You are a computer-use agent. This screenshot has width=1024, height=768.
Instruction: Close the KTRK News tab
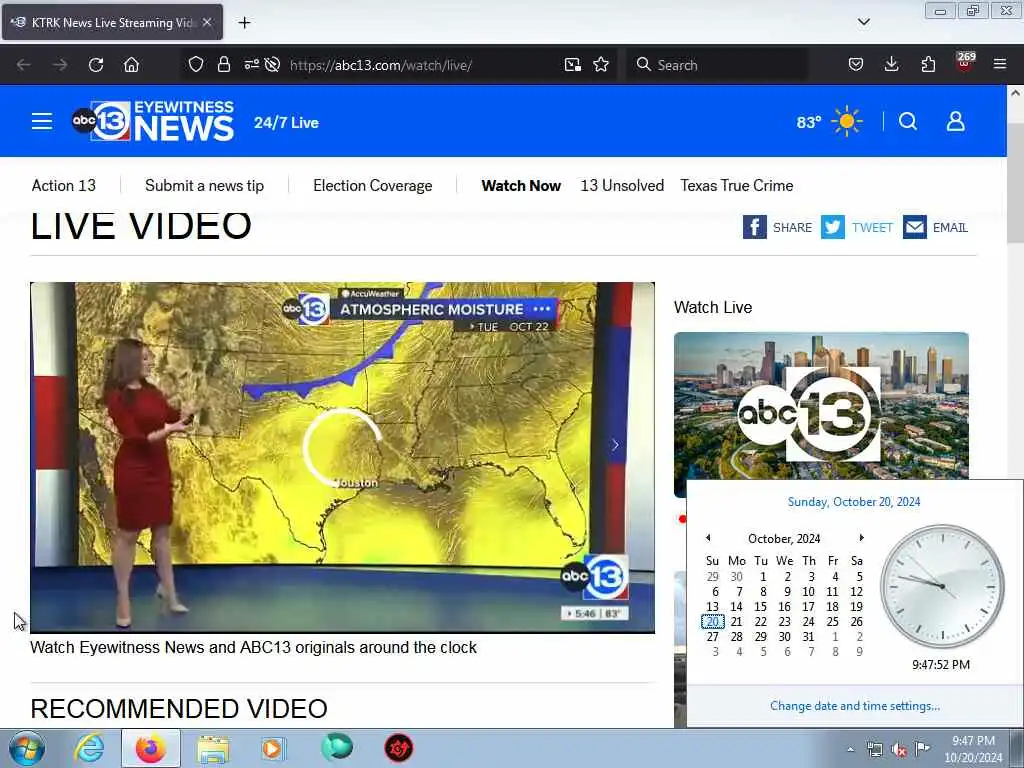pyautogui.click(x=207, y=22)
